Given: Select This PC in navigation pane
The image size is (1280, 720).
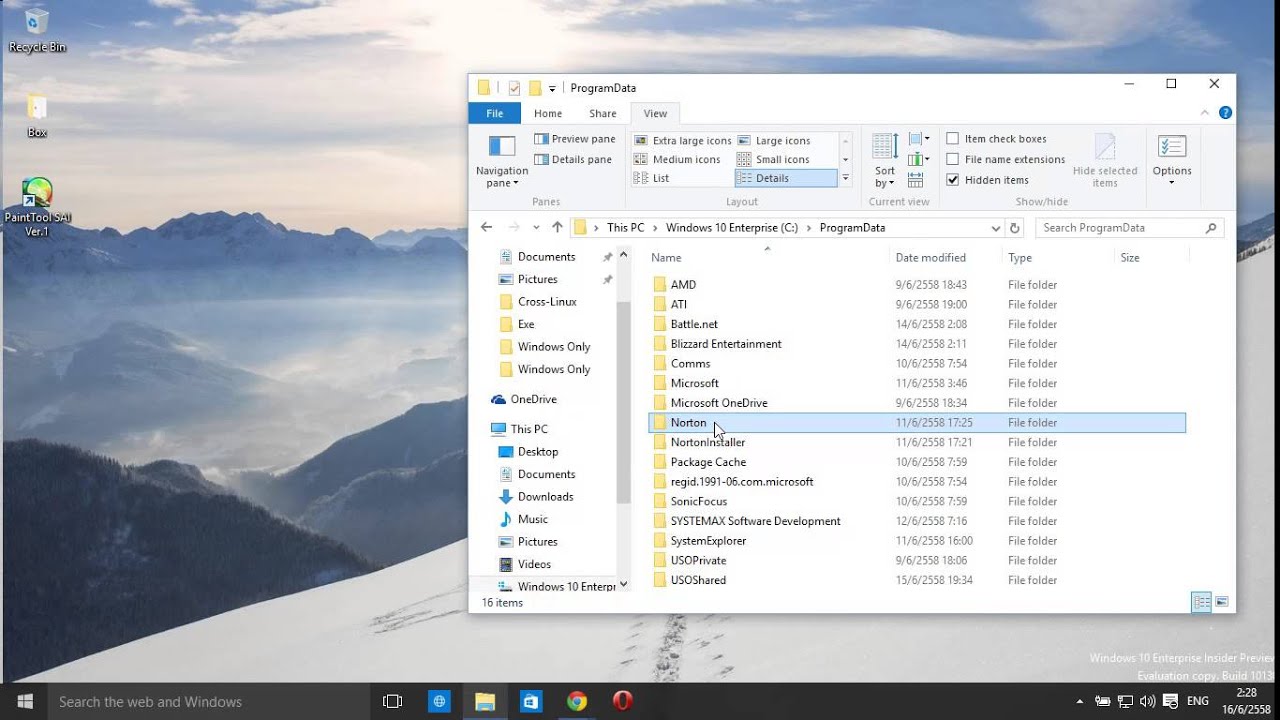Looking at the screenshot, I should 529,429.
